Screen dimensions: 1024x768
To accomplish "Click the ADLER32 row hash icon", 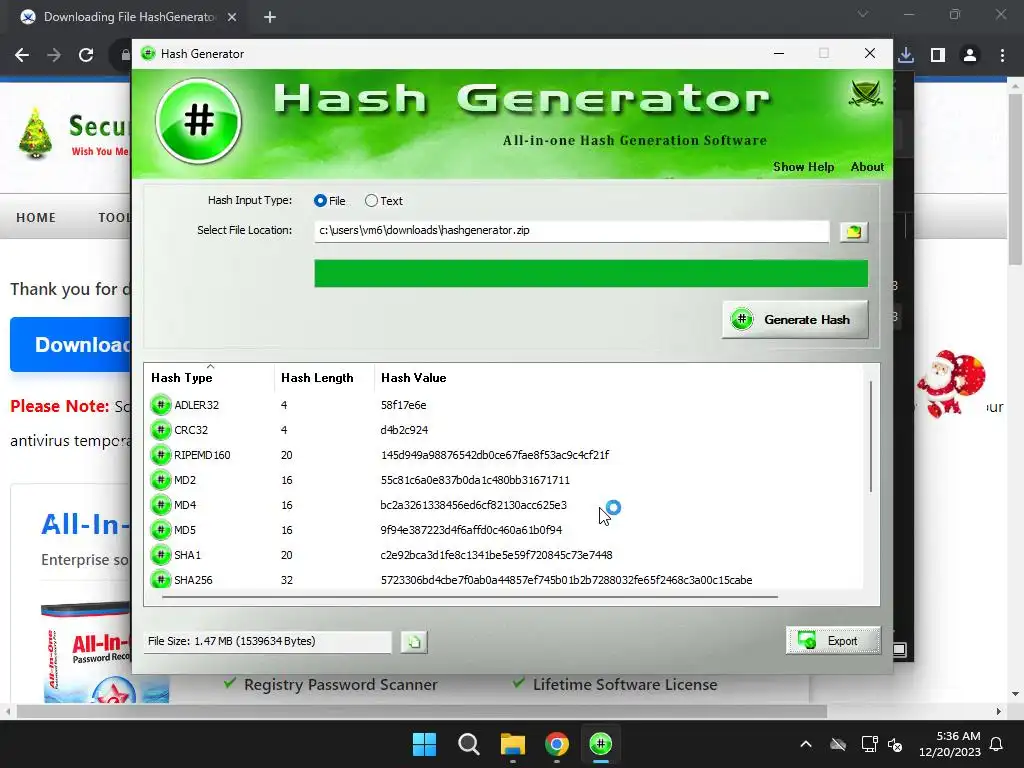I will pos(160,405).
